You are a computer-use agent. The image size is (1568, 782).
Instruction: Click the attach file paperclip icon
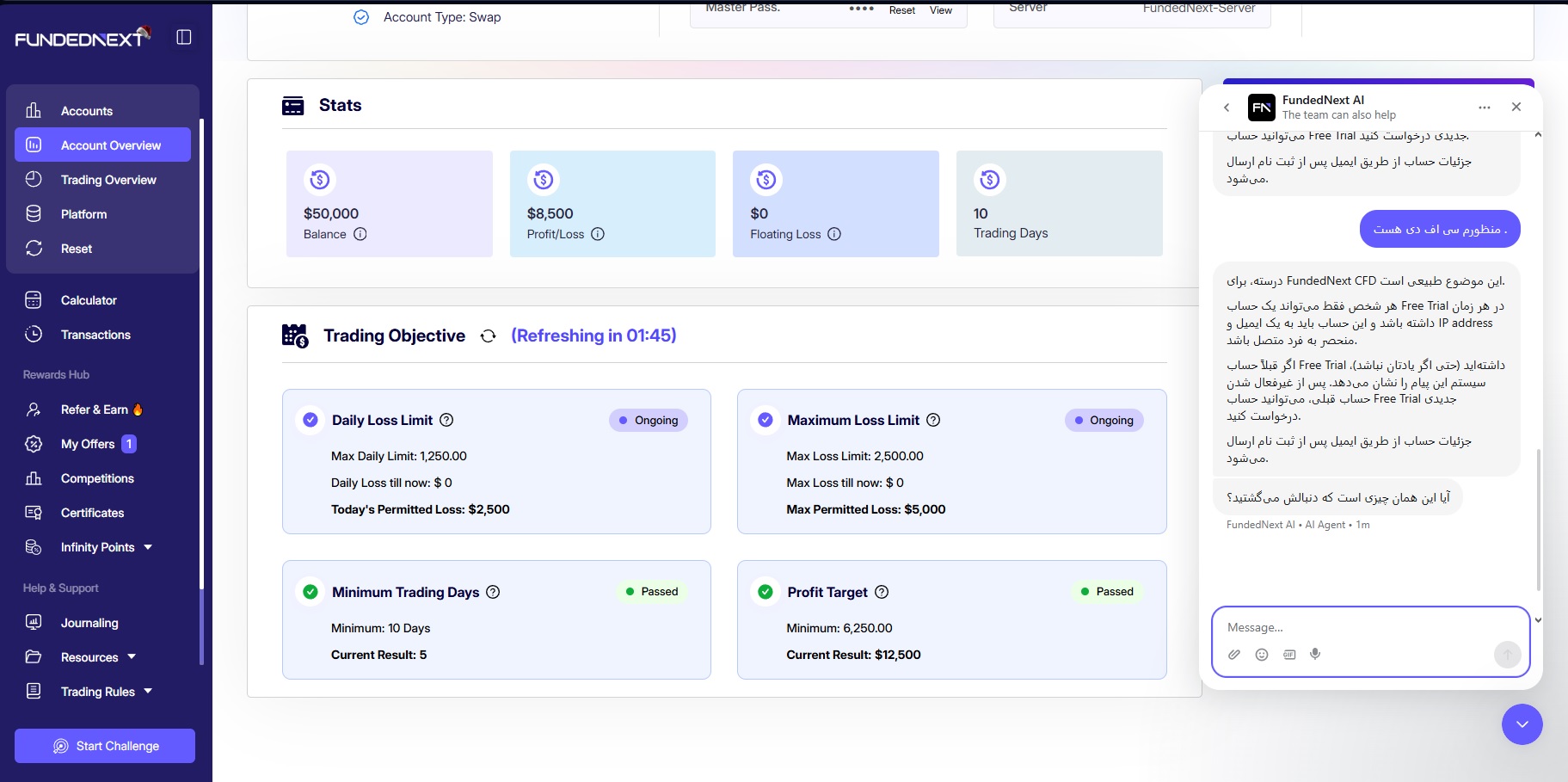(1233, 655)
